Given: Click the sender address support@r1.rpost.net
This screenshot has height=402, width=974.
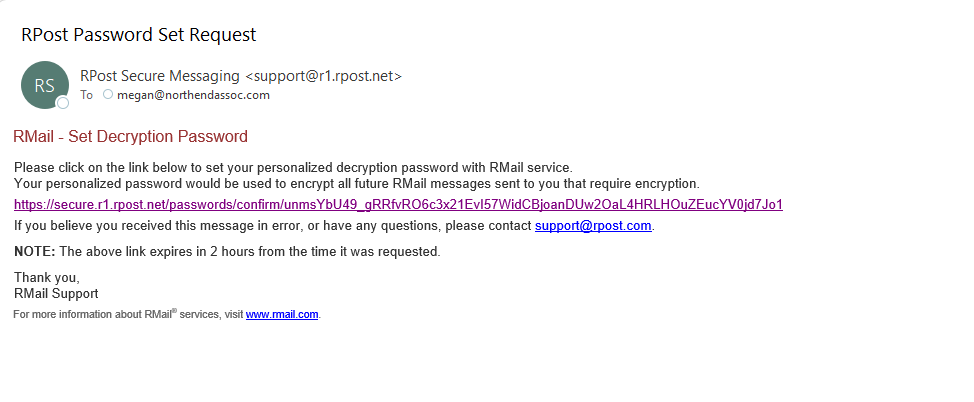Looking at the screenshot, I should tap(324, 76).
